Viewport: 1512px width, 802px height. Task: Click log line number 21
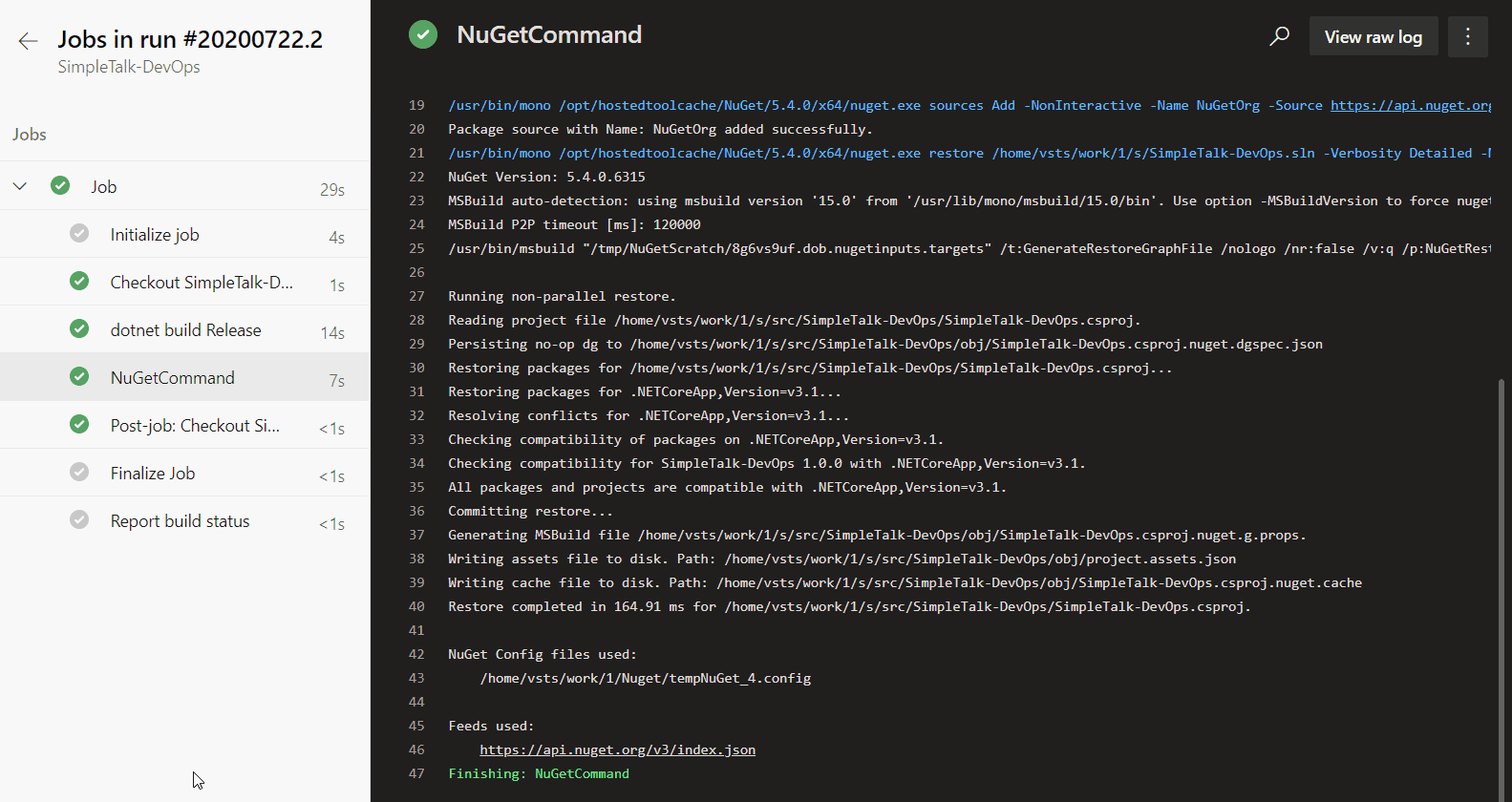(x=416, y=153)
